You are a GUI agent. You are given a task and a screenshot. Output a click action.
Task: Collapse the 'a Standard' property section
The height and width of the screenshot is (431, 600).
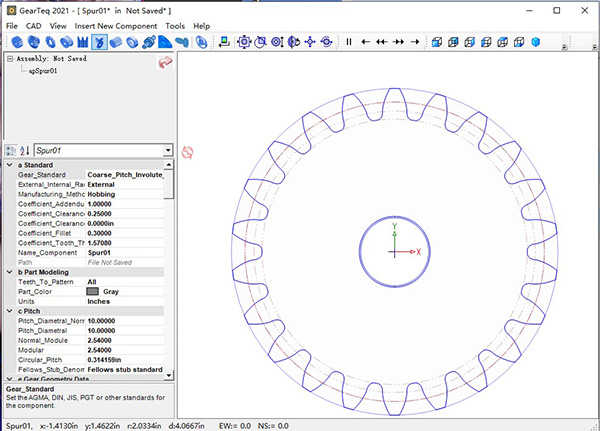pyautogui.click(x=10, y=164)
